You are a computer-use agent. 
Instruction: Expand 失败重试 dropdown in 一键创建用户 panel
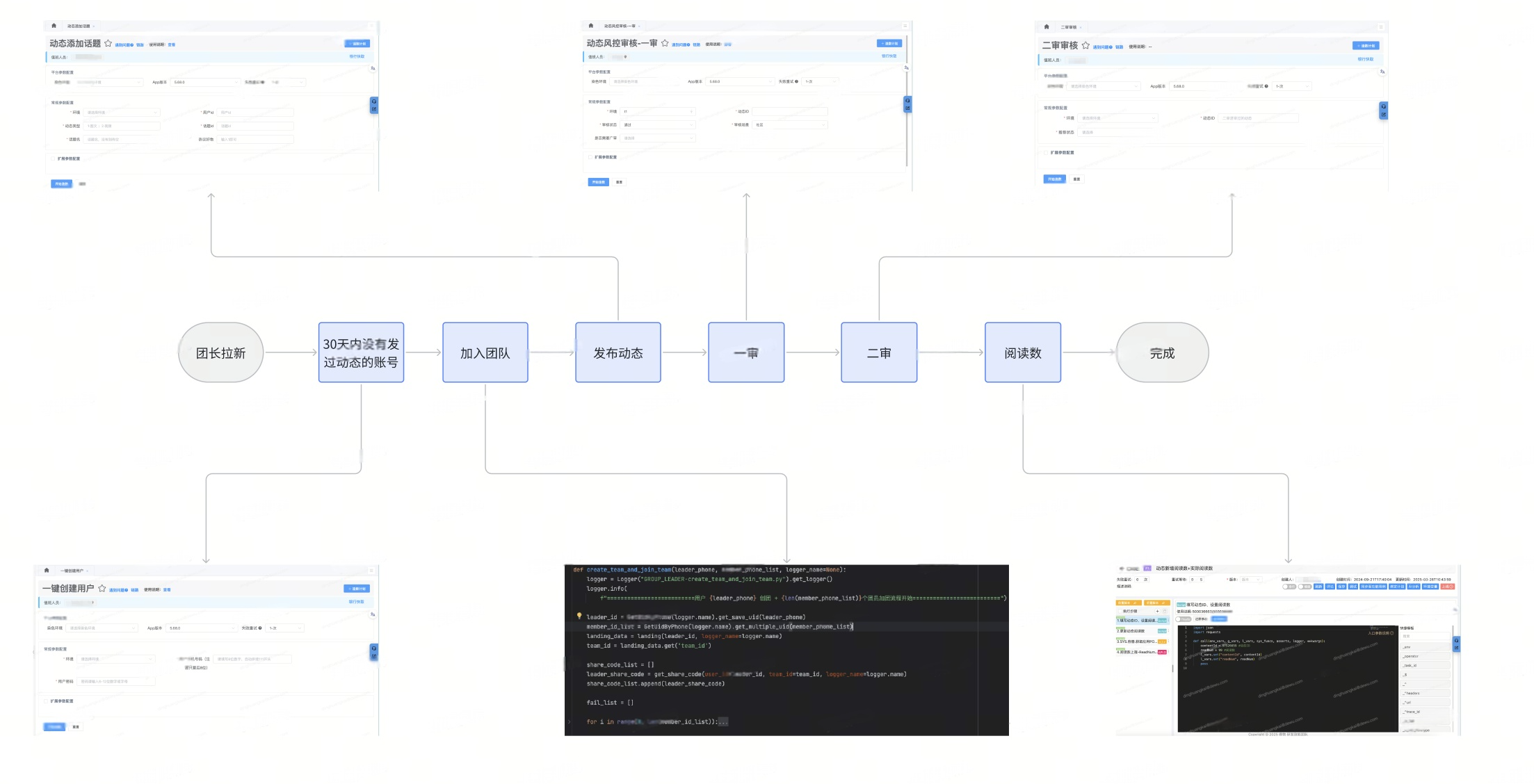click(x=285, y=628)
